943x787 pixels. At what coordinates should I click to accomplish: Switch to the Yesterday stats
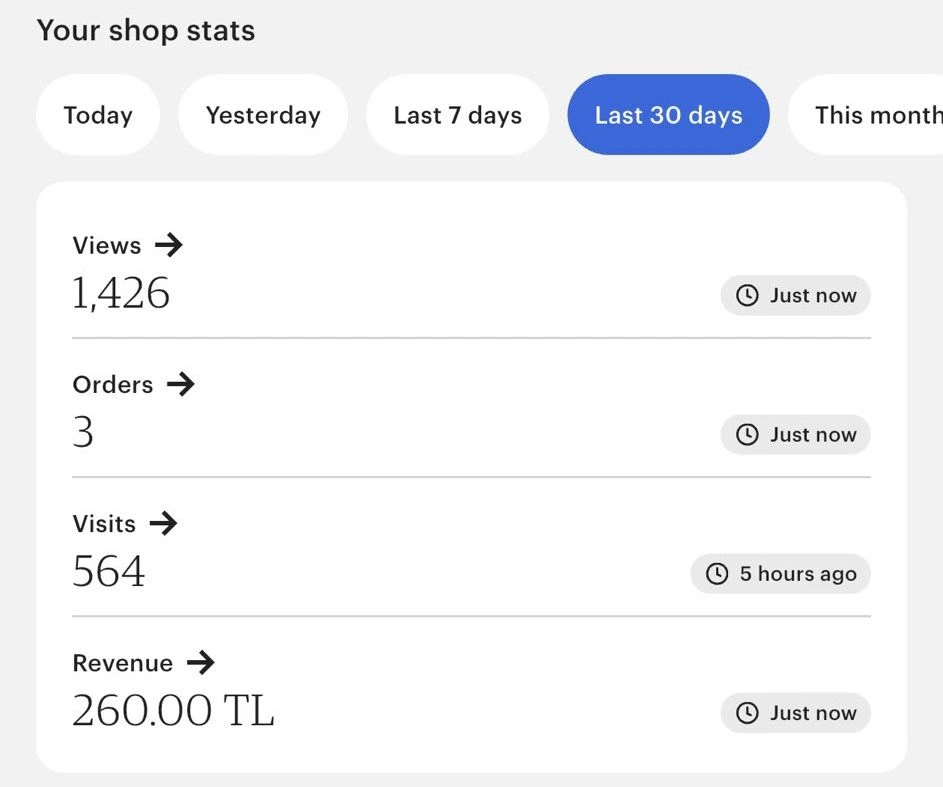263,115
